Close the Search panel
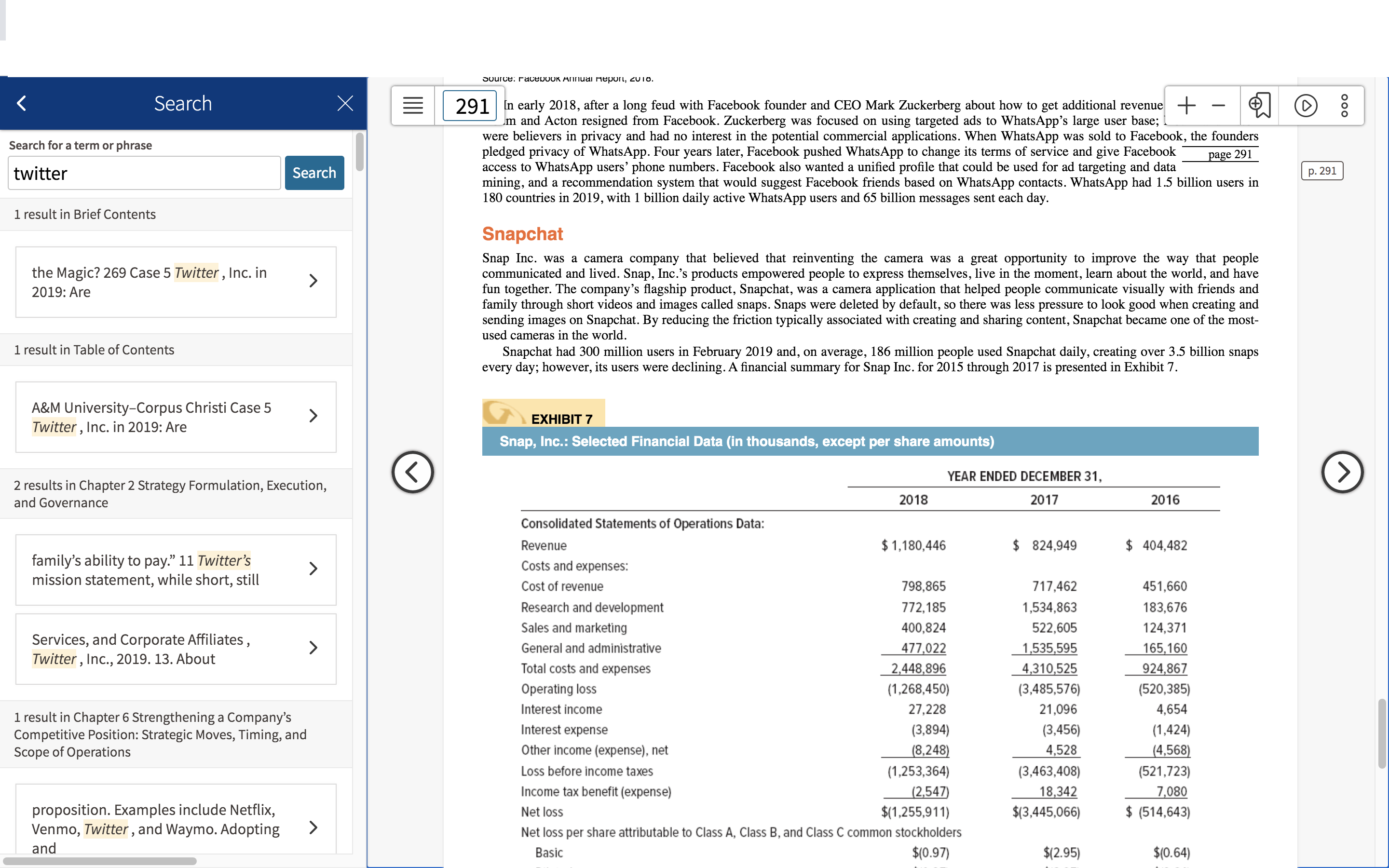The image size is (1389, 868). 345,103
